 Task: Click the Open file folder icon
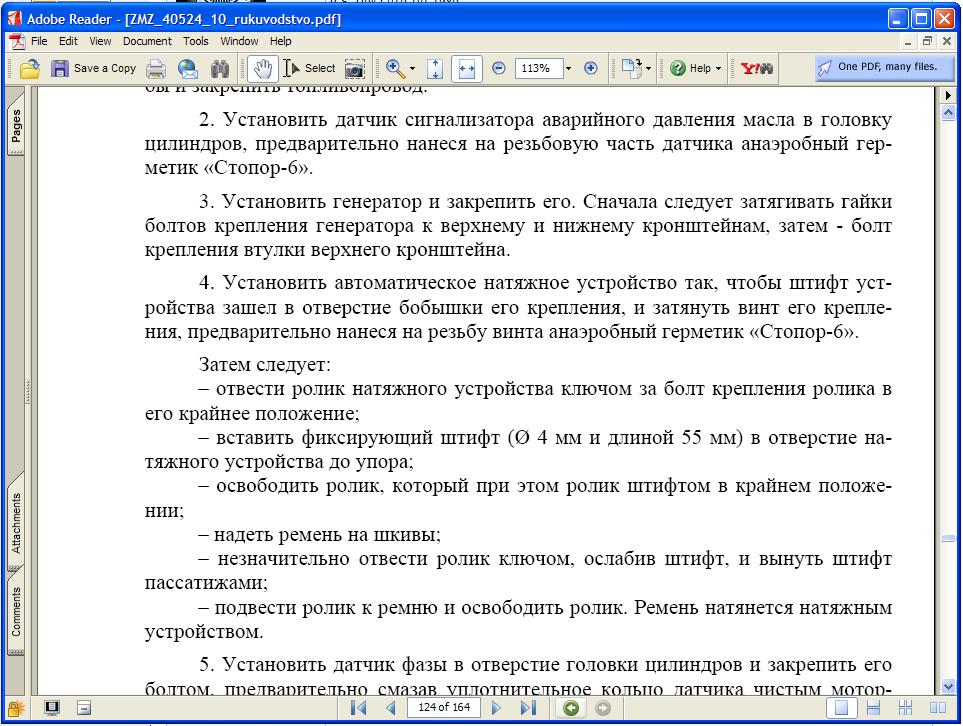[x=30, y=68]
